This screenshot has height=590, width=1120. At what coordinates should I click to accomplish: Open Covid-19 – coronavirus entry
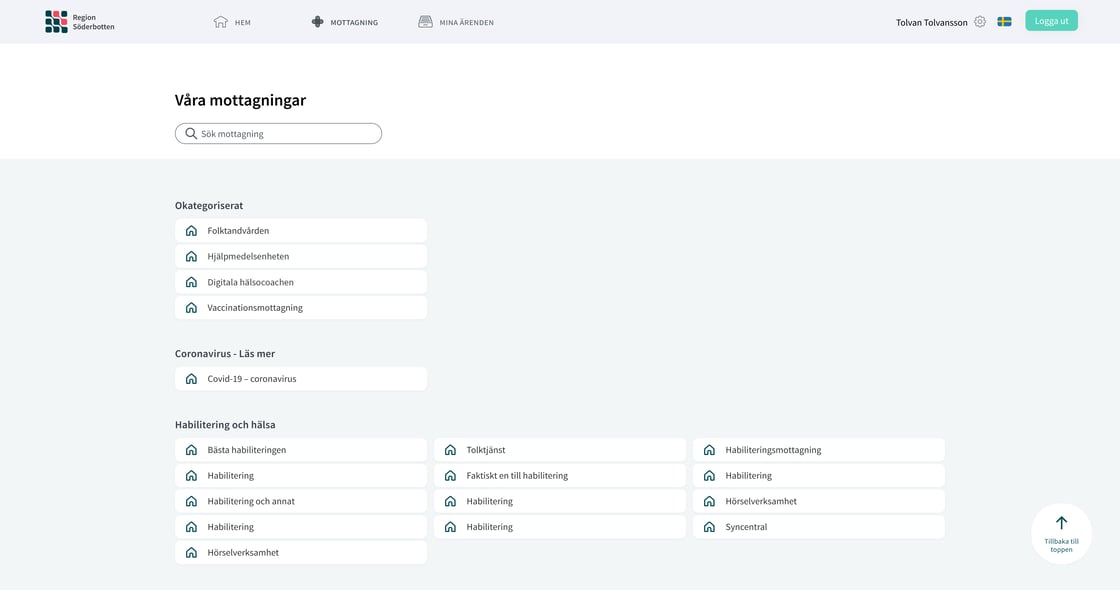[x=301, y=379]
